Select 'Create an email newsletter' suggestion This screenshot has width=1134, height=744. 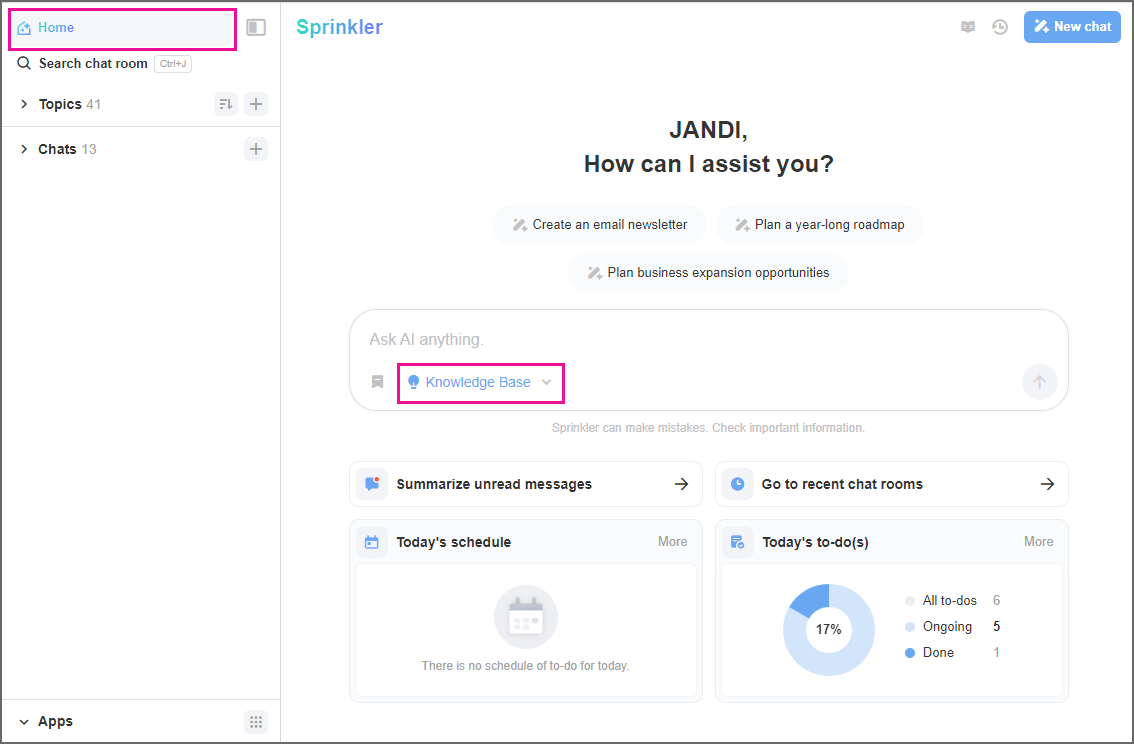tap(600, 225)
